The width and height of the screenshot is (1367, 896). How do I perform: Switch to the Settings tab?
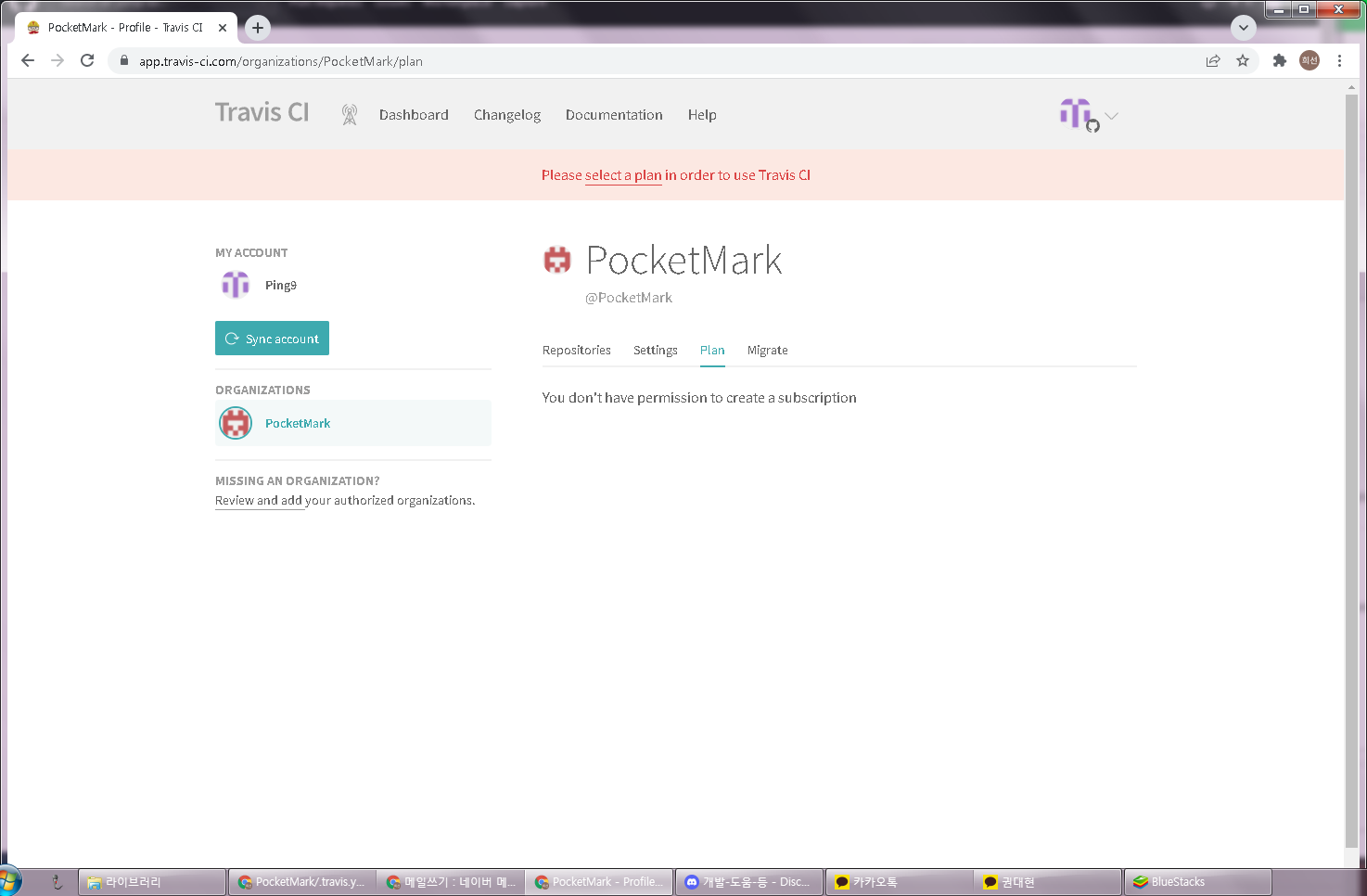tap(656, 351)
